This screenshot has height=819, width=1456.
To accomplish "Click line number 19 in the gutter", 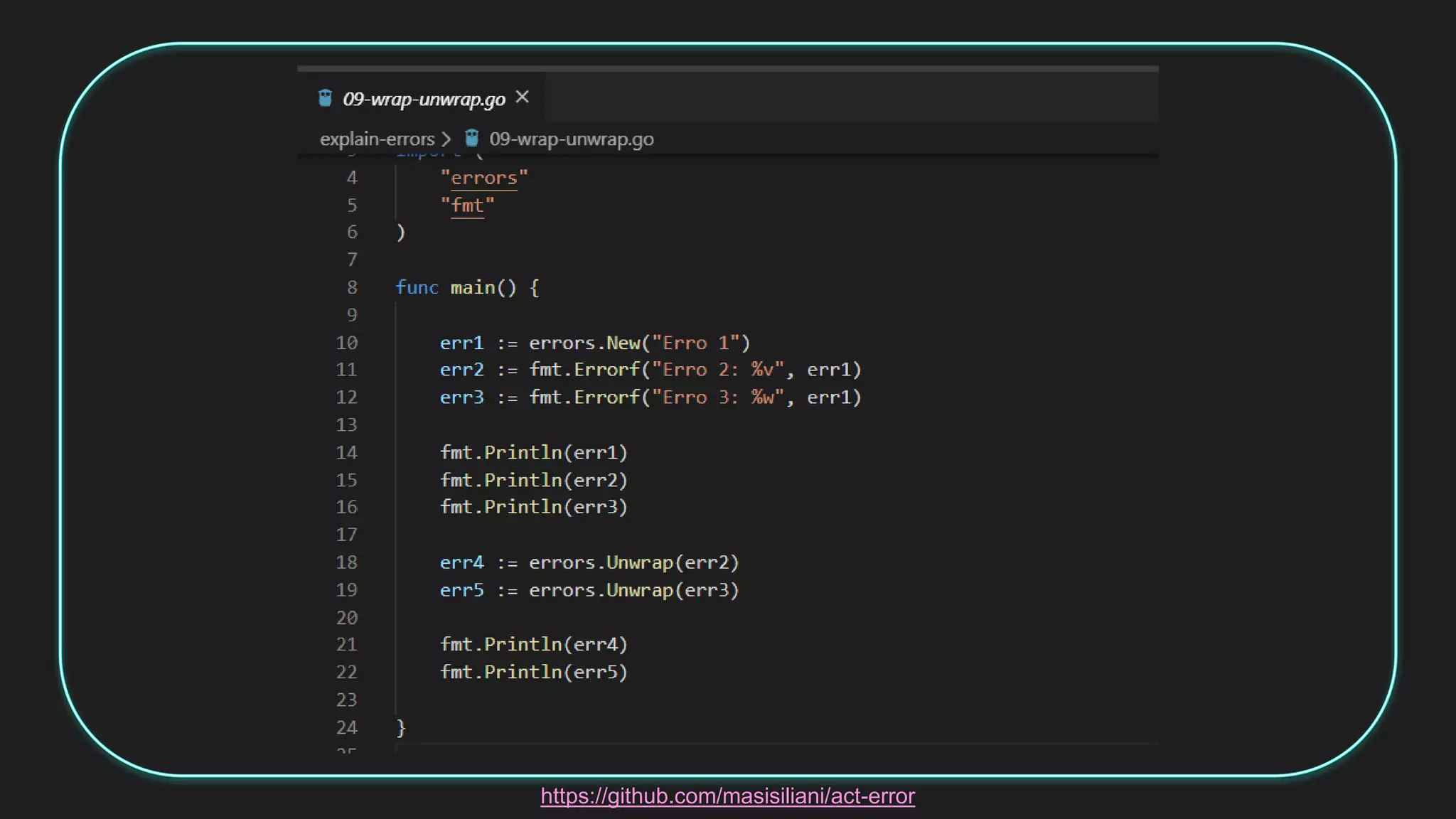I will (x=346, y=590).
